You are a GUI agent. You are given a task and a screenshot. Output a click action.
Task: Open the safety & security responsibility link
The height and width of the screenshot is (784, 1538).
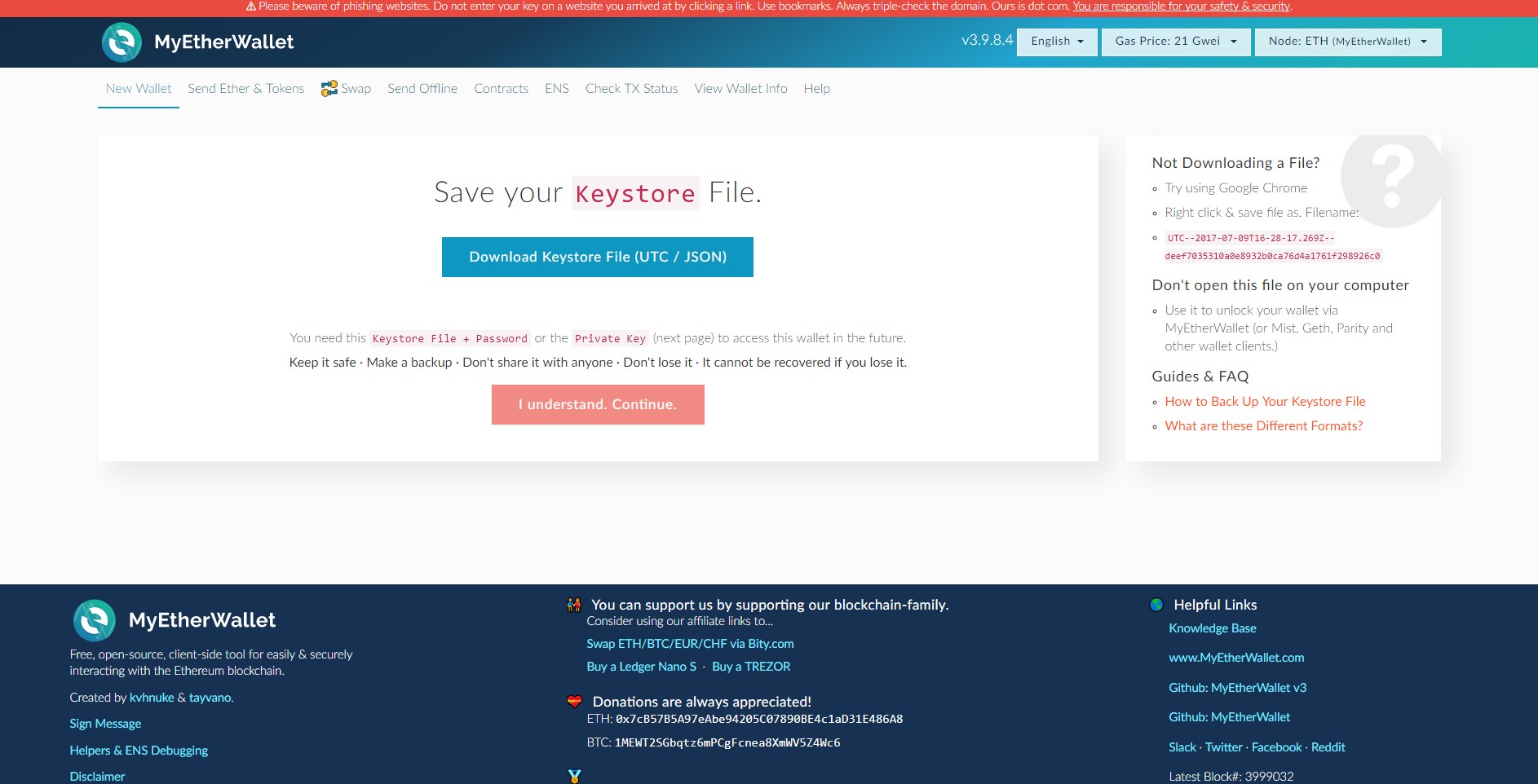click(1182, 7)
